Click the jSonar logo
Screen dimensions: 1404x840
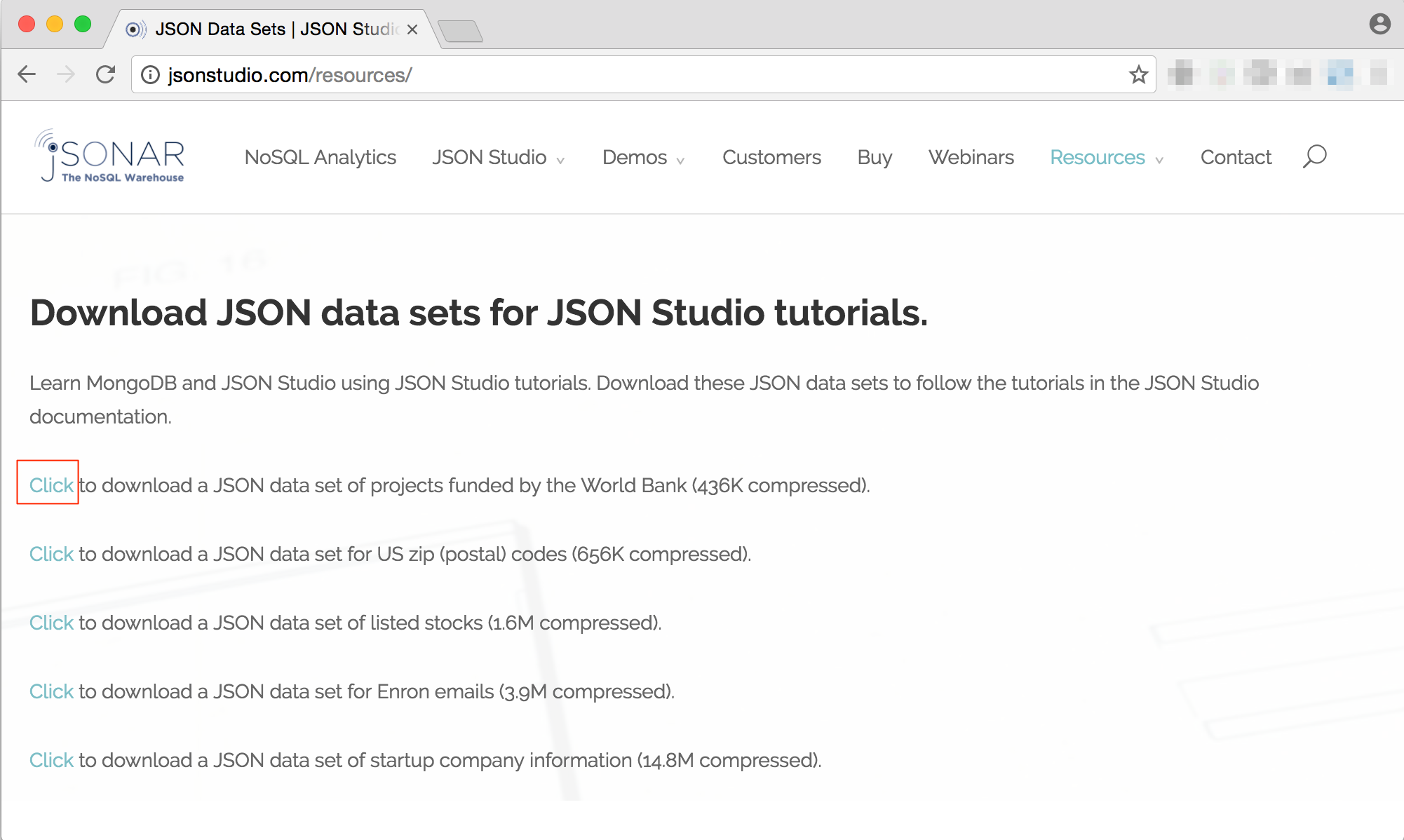tap(109, 156)
